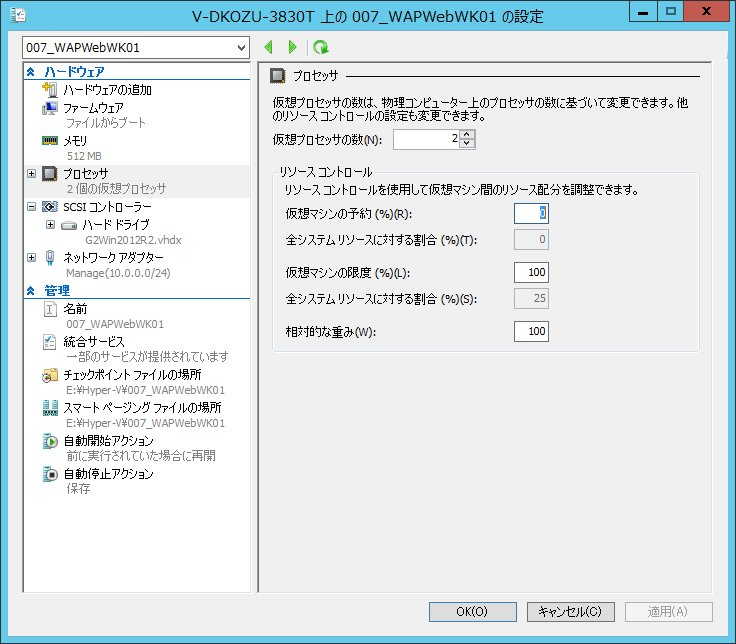Image resolution: width=736 pixels, height=644 pixels.
Task: Click the green refresh icon
Action: [x=321, y=47]
